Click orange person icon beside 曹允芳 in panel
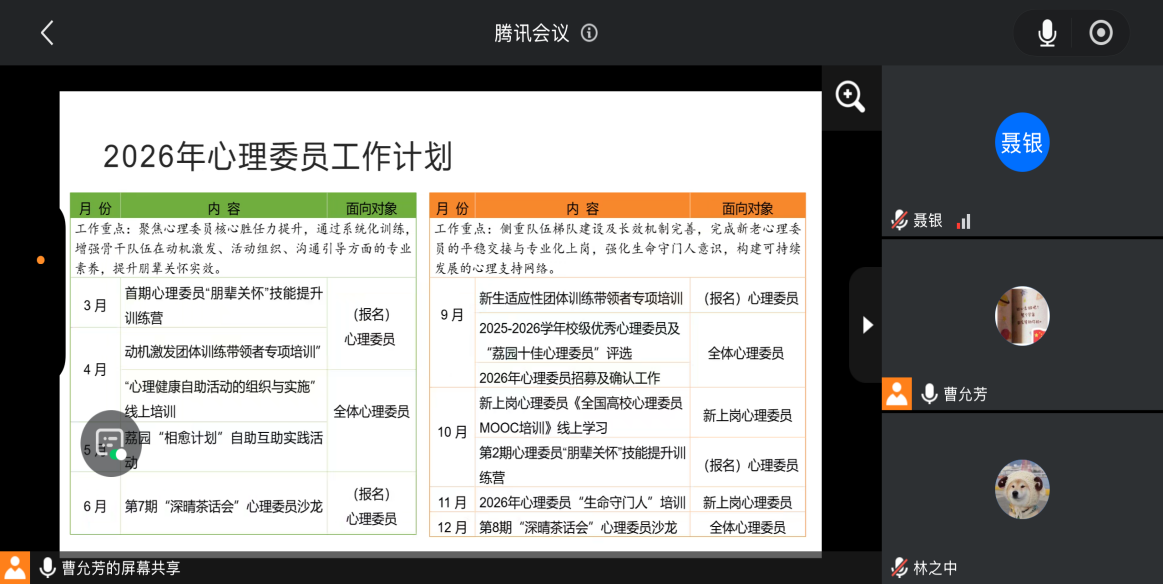Image resolution: width=1163 pixels, height=584 pixels. 897,394
